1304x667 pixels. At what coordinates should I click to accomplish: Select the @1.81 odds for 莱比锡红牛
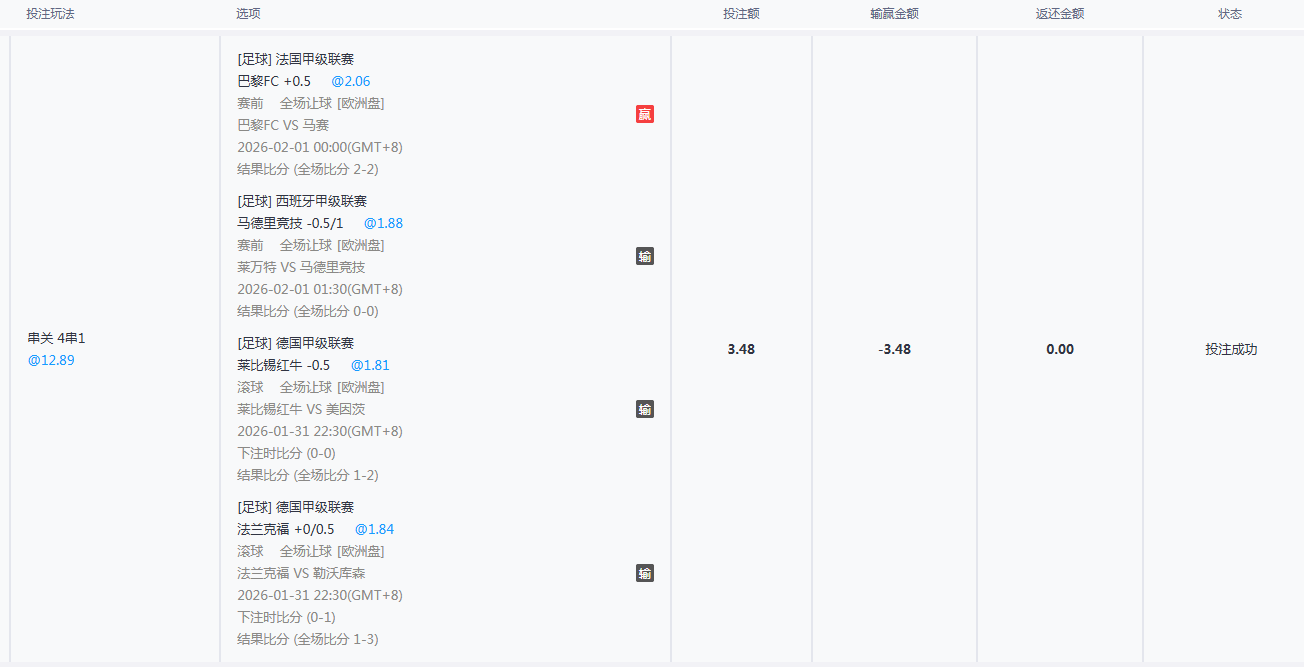(x=370, y=365)
